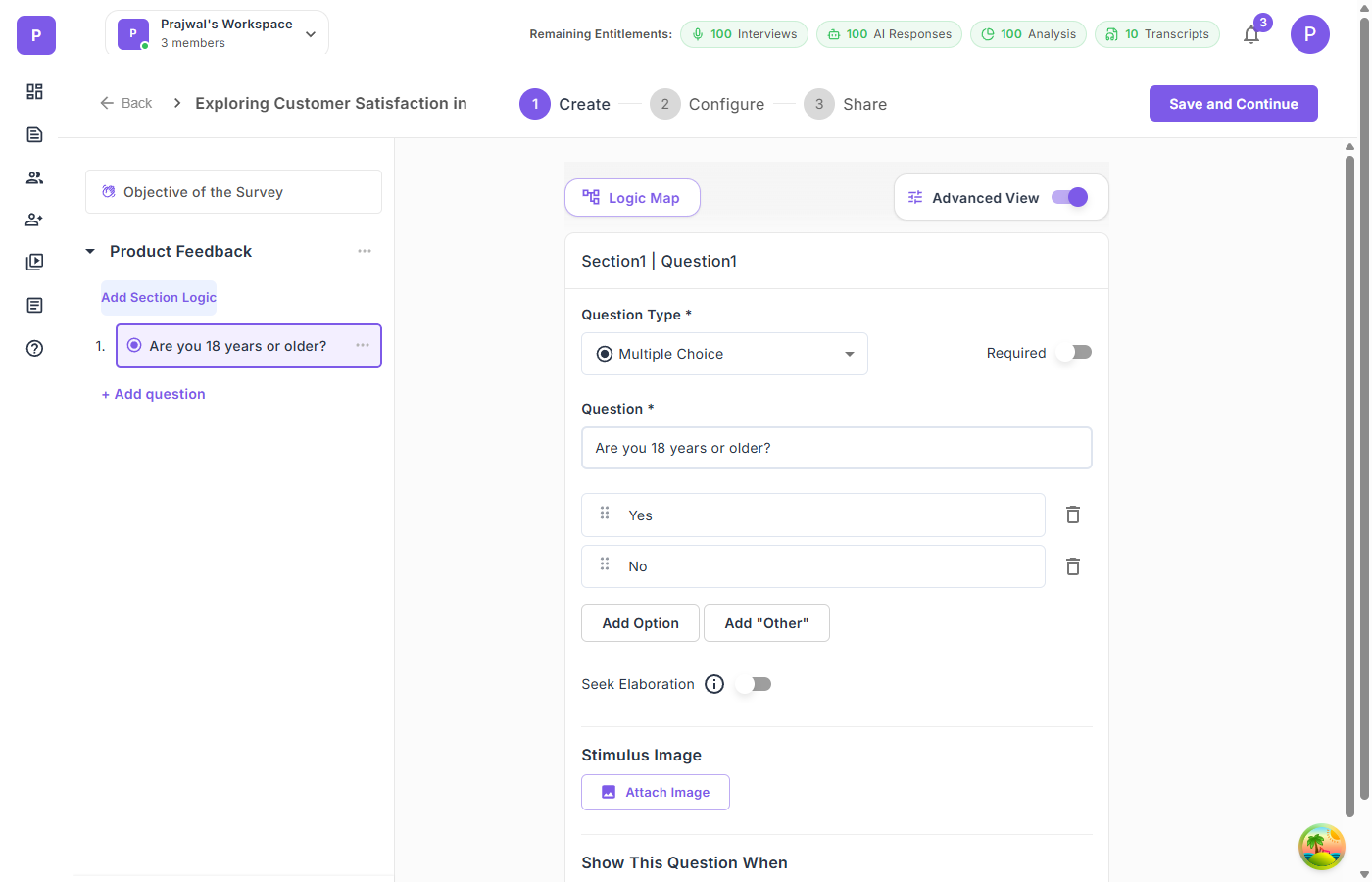The width and height of the screenshot is (1372, 882).
Task: Open the dashboard grid icon in sidebar
Action: (x=34, y=91)
